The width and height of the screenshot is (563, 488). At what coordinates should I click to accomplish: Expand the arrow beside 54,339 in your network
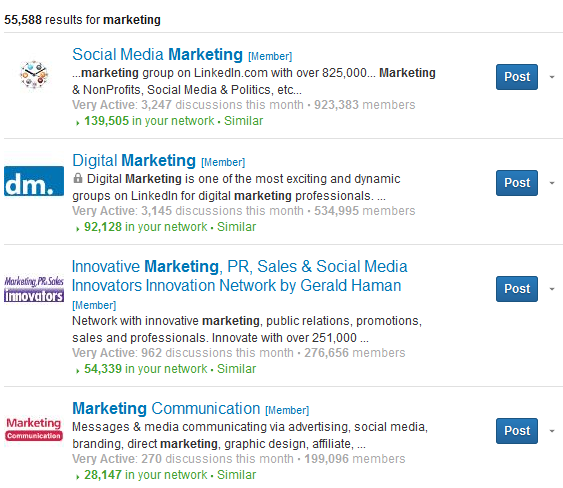[78, 371]
